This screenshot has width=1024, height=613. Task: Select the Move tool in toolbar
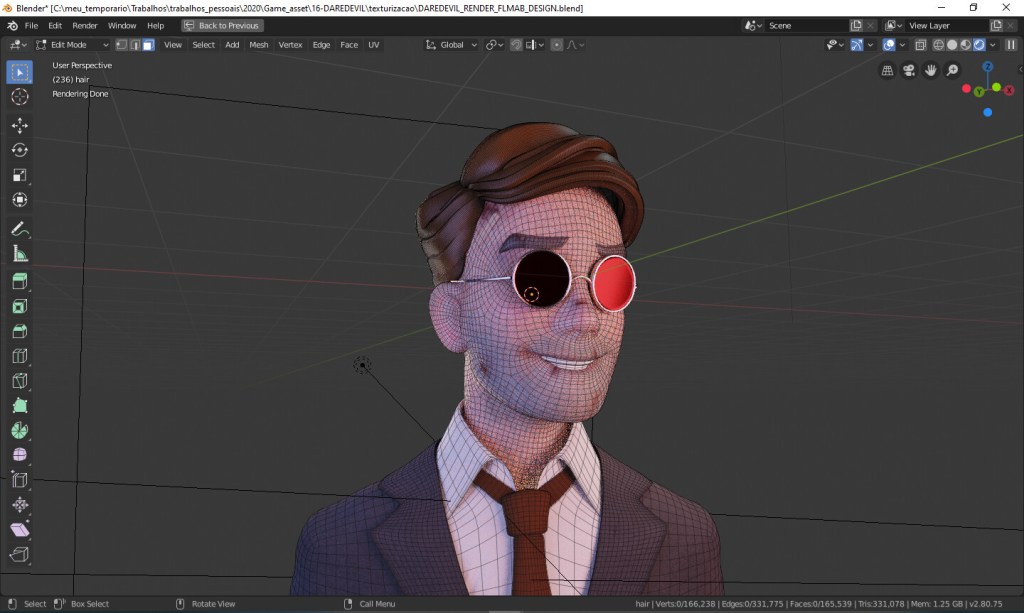click(19, 125)
